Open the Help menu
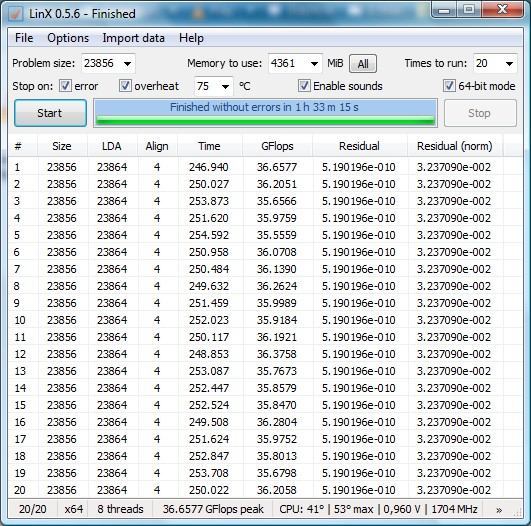531x526 pixels. pyautogui.click(x=191, y=38)
